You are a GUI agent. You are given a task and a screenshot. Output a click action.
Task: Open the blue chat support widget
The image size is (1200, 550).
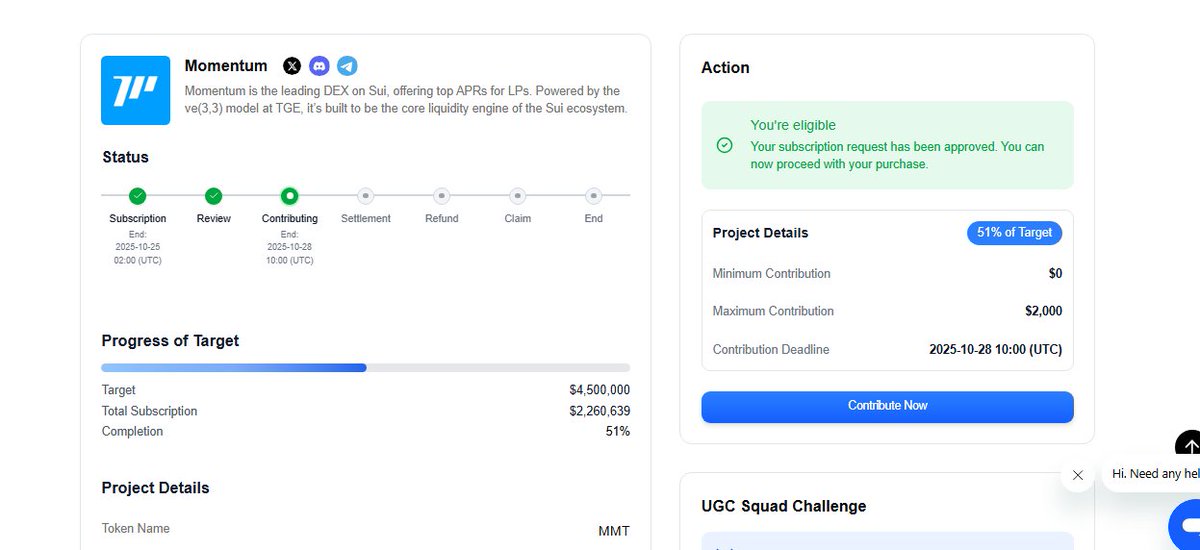coord(1186,524)
